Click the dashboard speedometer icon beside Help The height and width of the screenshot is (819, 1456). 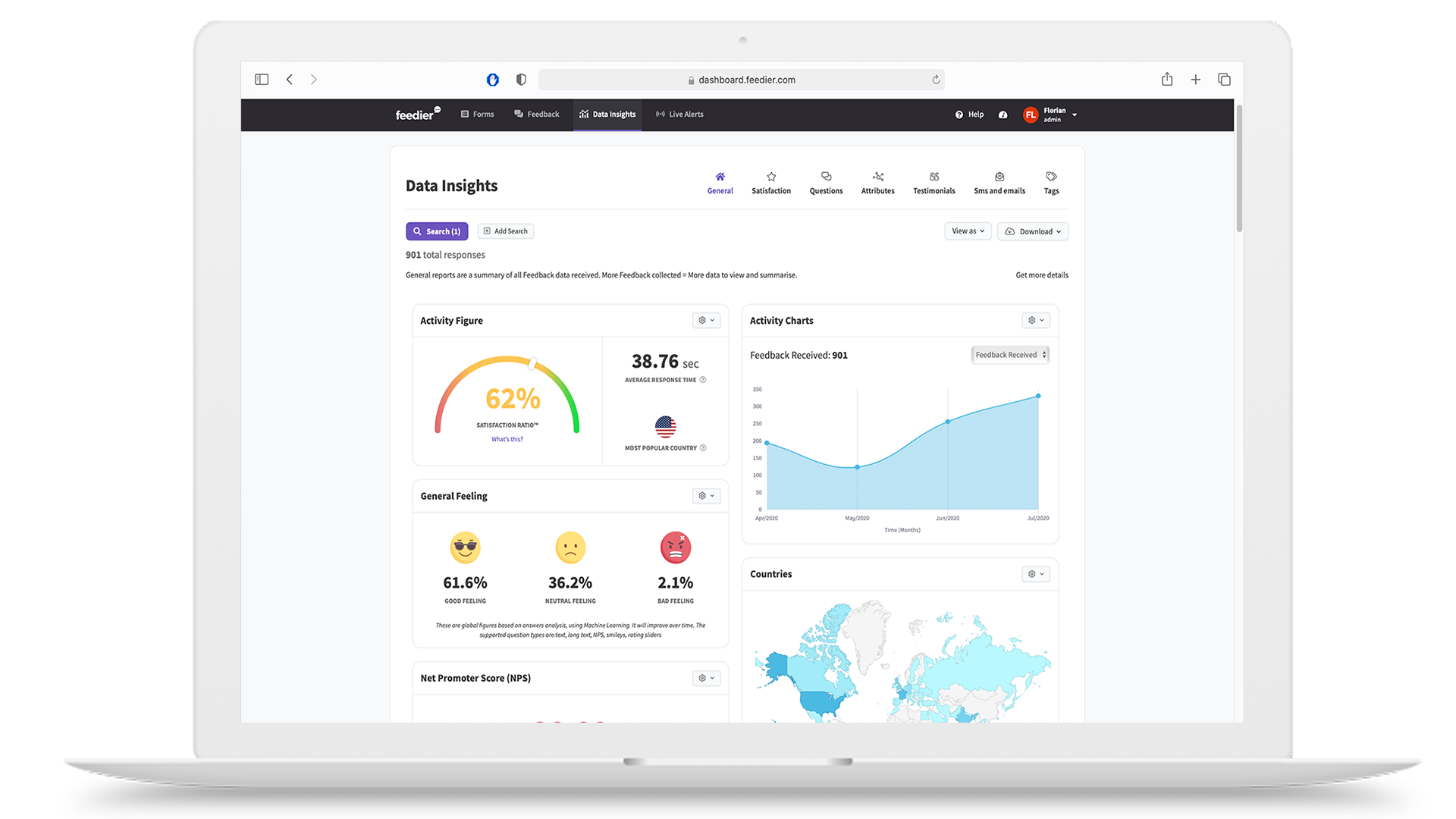click(x=1003, y=115)
